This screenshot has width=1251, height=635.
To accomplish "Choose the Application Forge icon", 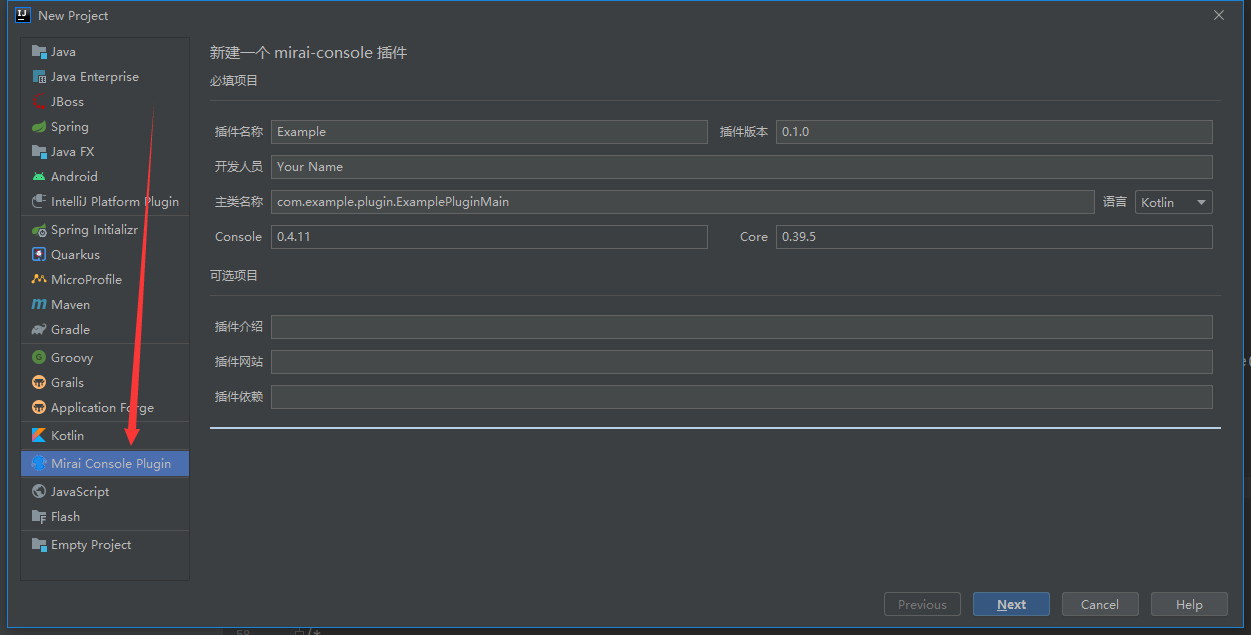I will pyautogui.click(x=39, y=408).
